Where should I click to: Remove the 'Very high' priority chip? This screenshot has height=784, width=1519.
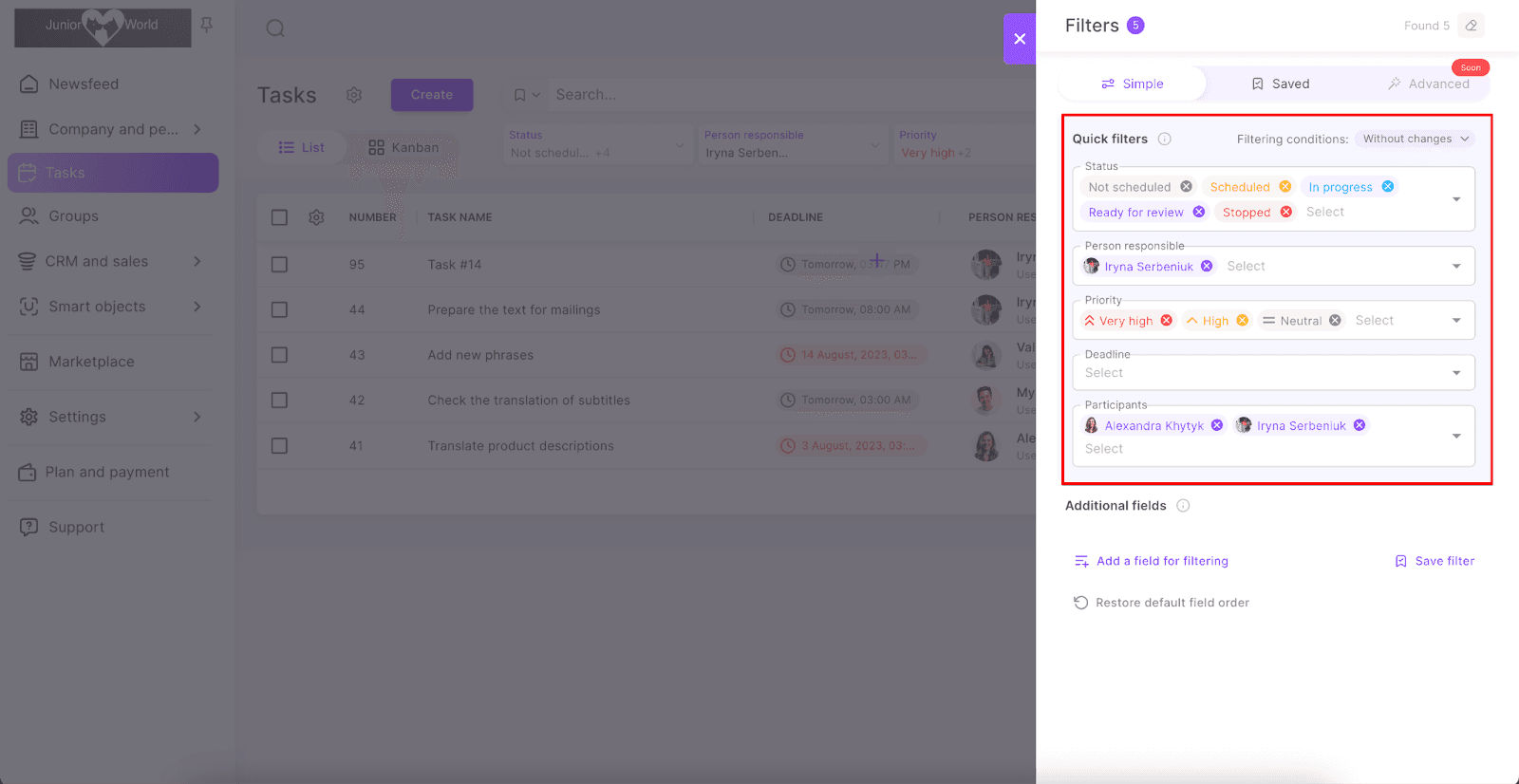[1166, 321]
